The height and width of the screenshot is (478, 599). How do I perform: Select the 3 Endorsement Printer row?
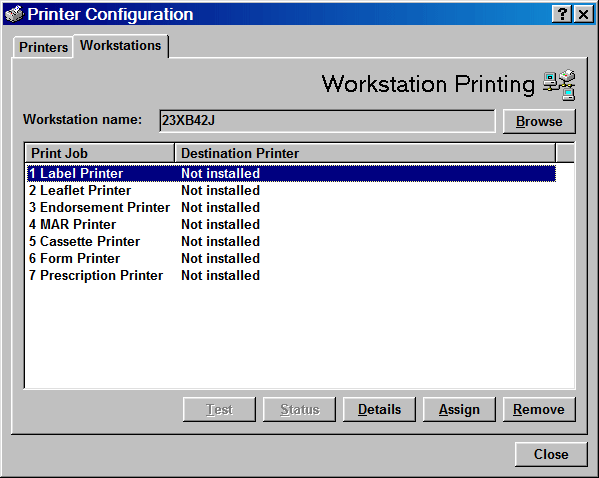click(291, 207)
